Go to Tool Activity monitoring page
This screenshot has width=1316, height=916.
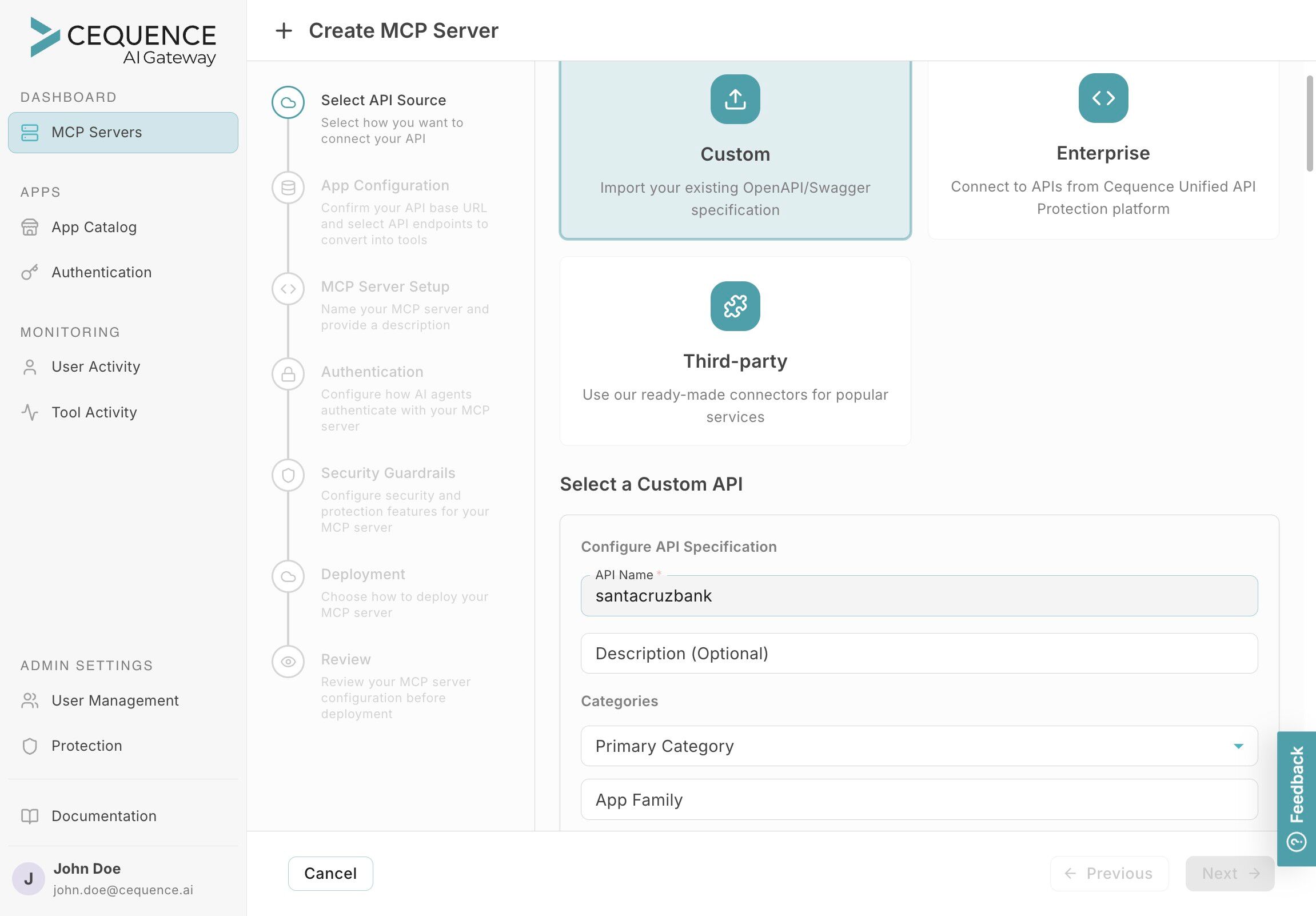tap(94, 412)
